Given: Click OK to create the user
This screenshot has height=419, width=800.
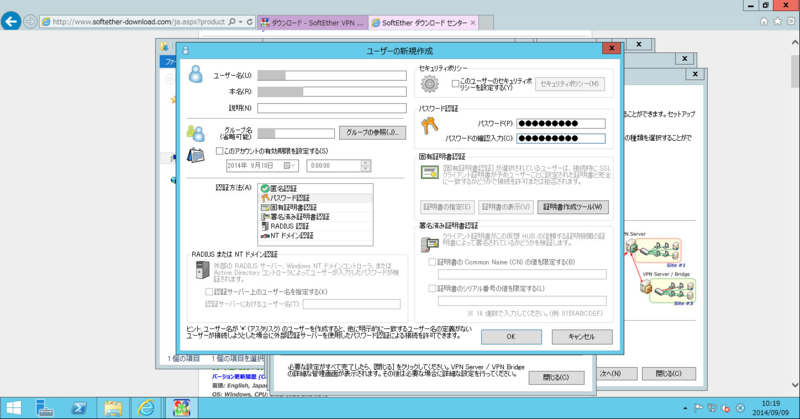Looking at the screenshot, I should point(511,337).
